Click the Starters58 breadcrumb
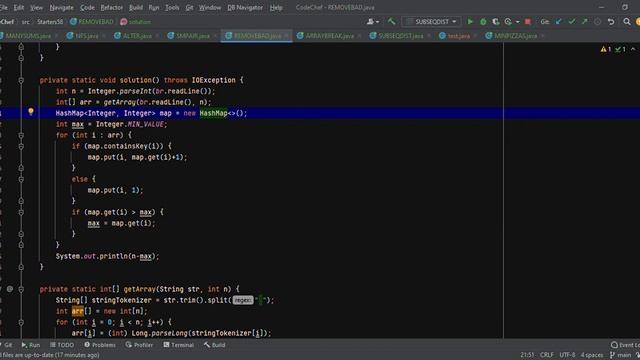 pyautogui.click(x=50, y=22)
